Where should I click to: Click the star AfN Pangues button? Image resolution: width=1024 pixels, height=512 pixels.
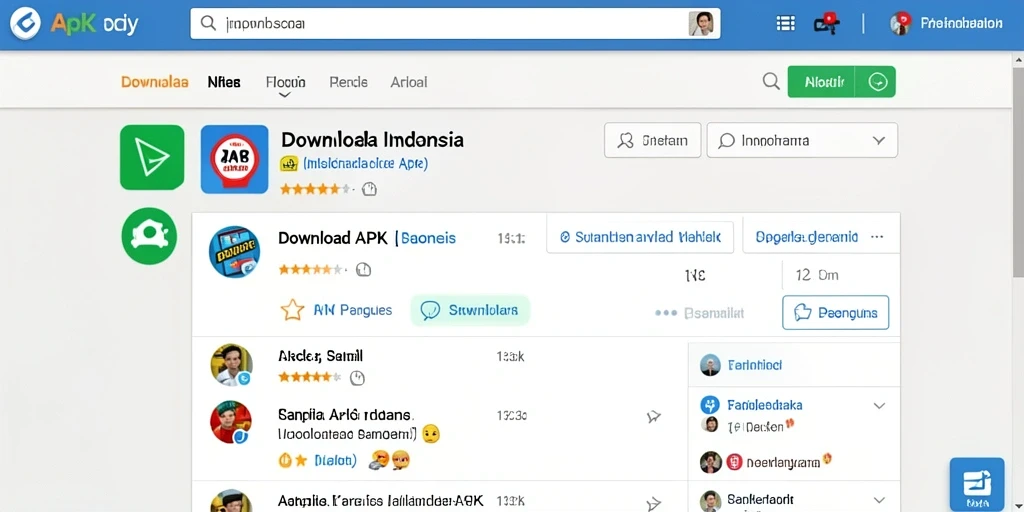(336, 310)
